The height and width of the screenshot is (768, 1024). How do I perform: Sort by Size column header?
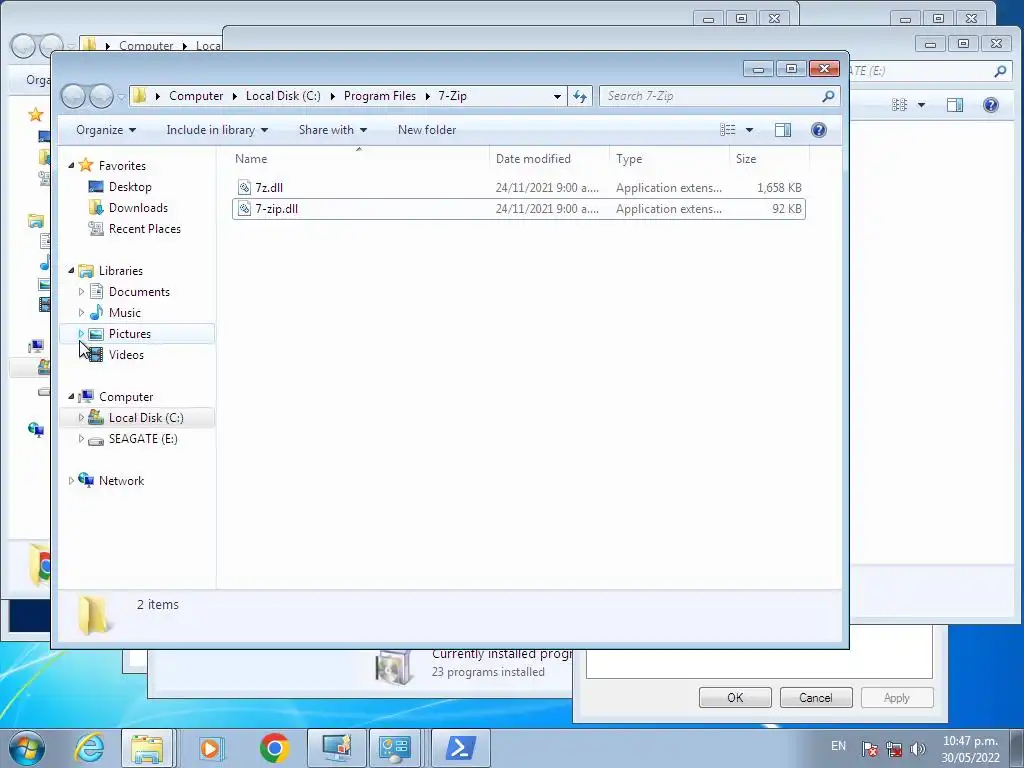(769, 159)
